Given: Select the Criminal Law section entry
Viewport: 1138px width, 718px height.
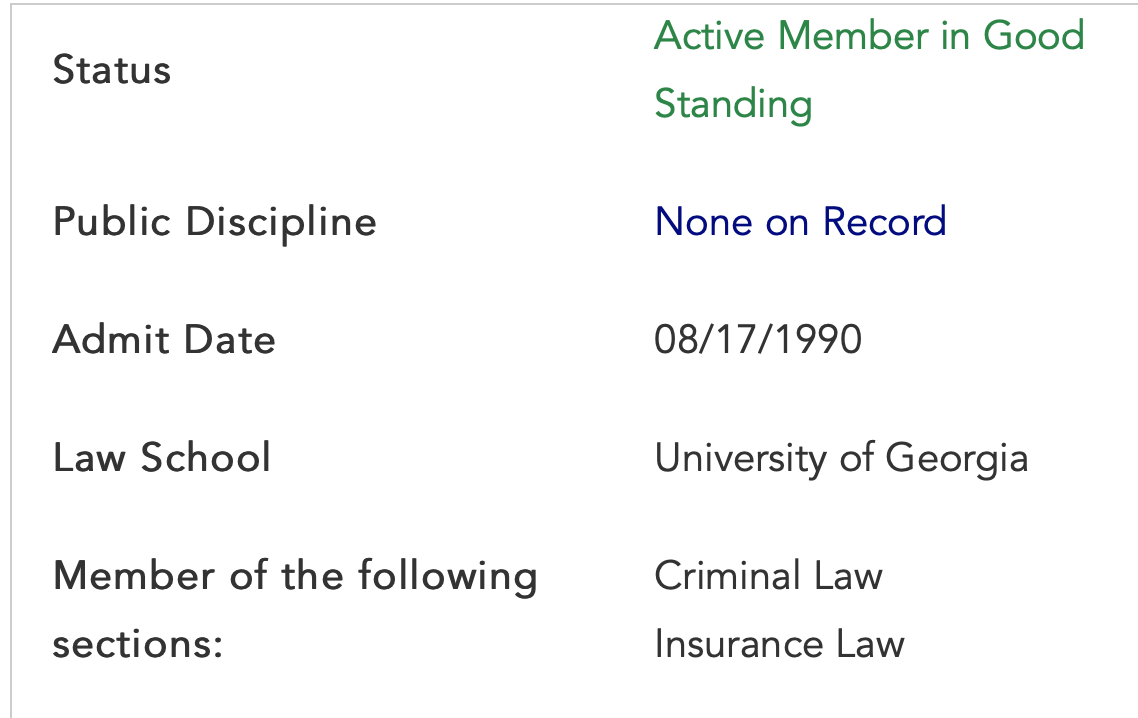Looking at the screenshot, I should pyautogui.click(x=769, y=576).
